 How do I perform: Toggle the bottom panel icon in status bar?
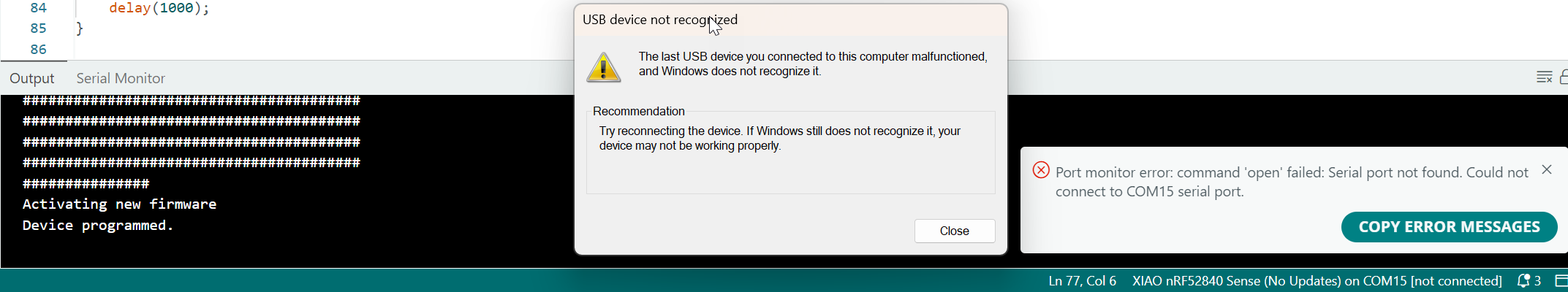point(1561,280)
